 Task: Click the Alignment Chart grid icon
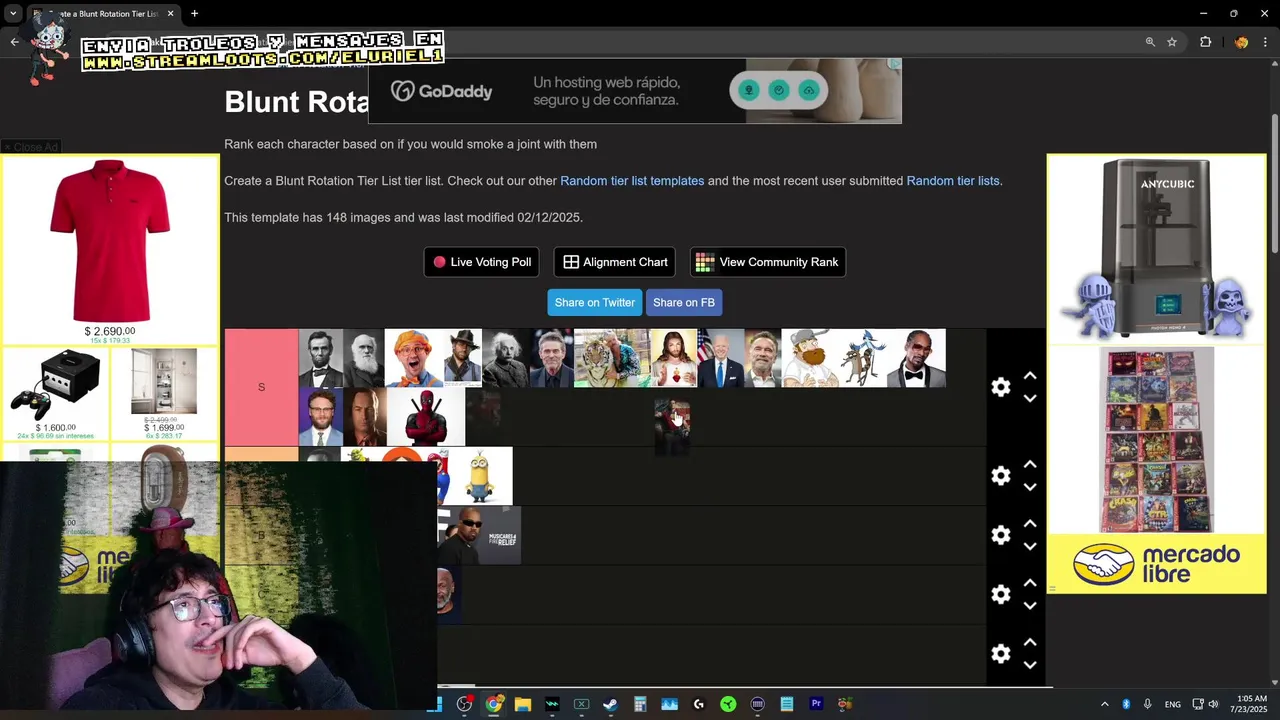(571, 262)
